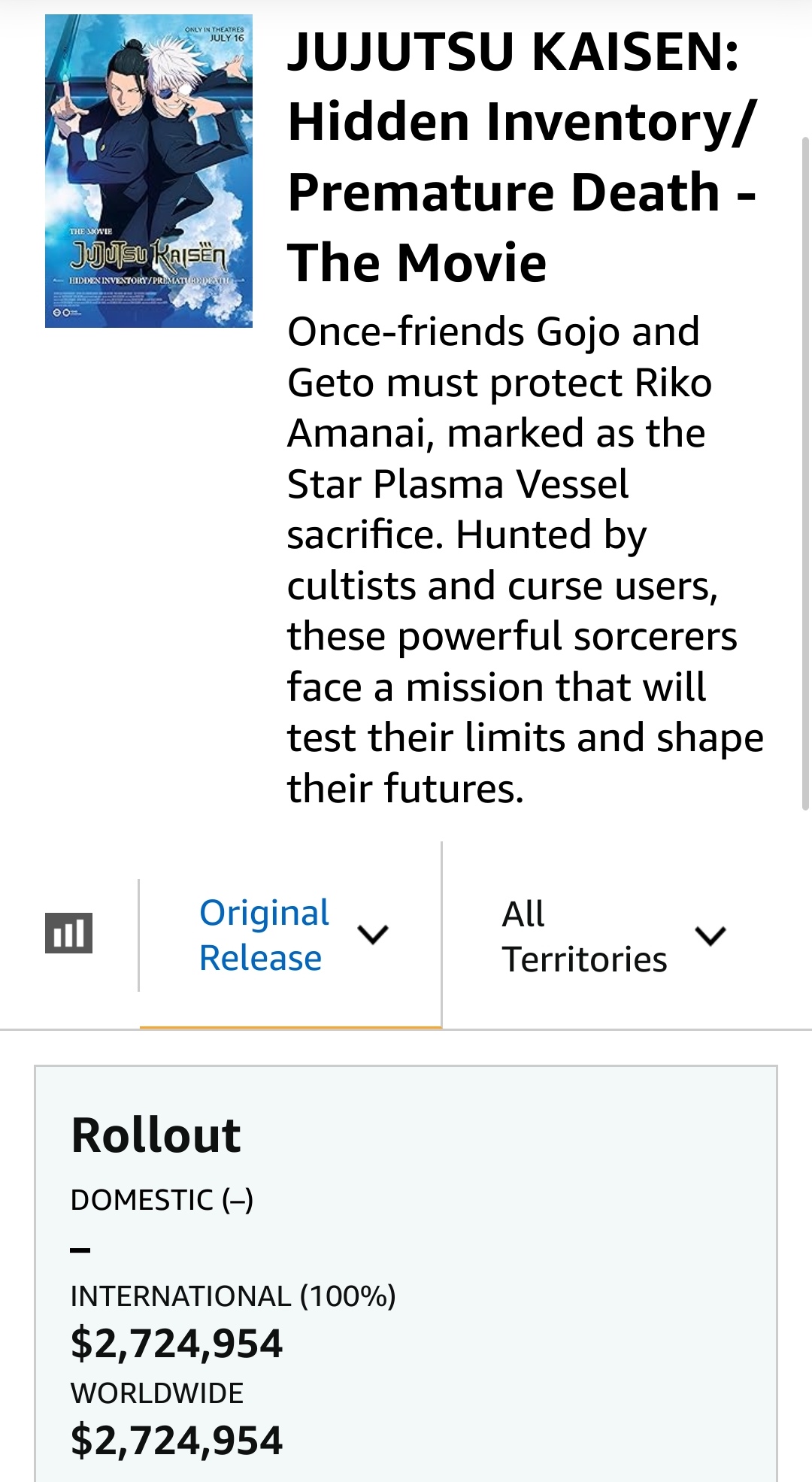812x1482 pixels.
Task: Open the All Territories selector label
Action: tap(584, 936)
